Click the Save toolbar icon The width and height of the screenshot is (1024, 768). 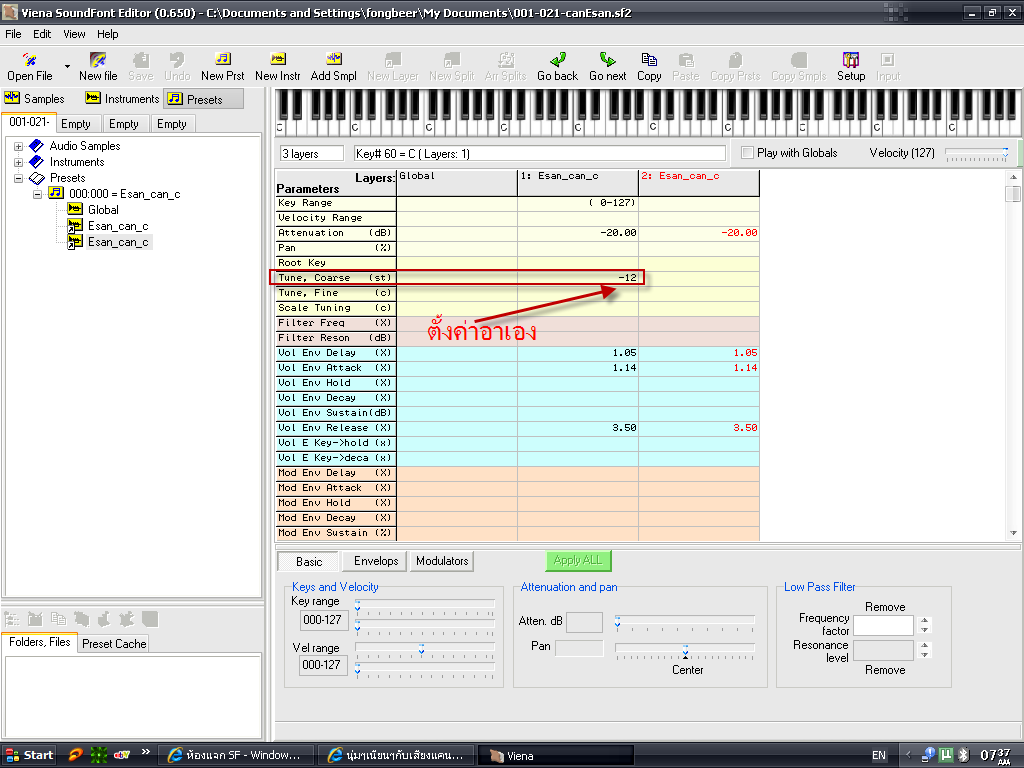coord(140,67)
